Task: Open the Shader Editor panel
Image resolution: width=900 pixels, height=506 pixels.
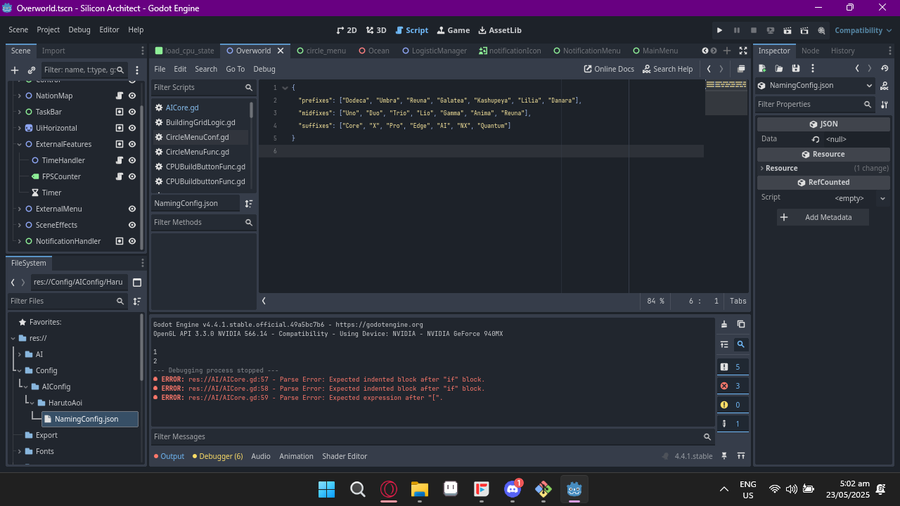Action: [x=344, y=456]
